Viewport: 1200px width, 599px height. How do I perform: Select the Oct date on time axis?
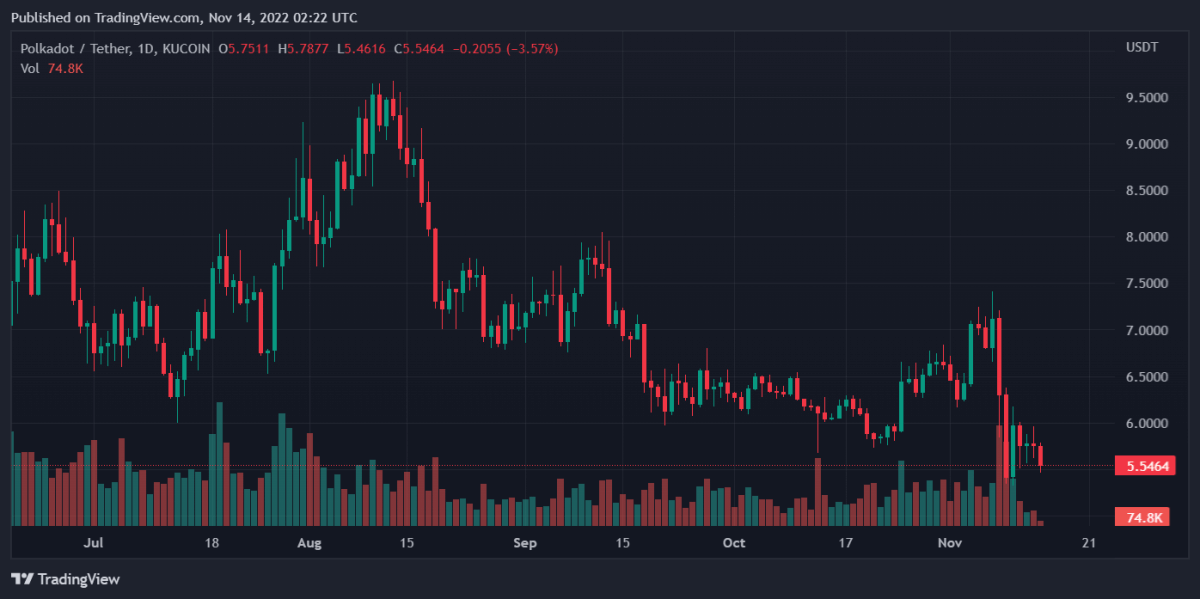[734, 543]
